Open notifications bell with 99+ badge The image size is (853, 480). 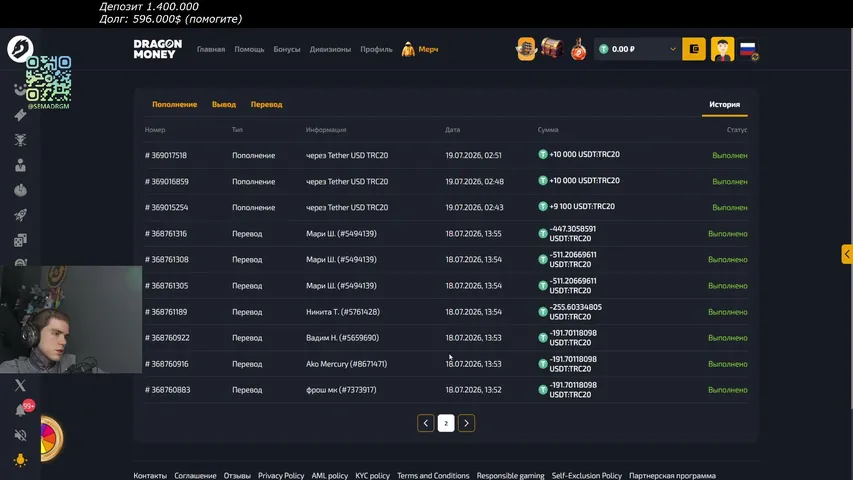pyautogui.click(x=22, y=409)
